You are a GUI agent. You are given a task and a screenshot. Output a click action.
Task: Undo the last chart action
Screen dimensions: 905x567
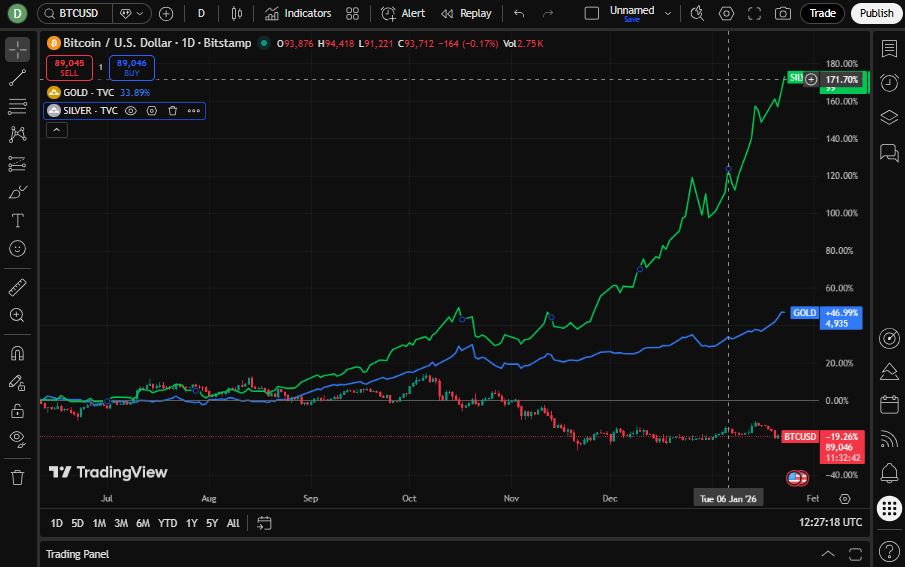519,13
